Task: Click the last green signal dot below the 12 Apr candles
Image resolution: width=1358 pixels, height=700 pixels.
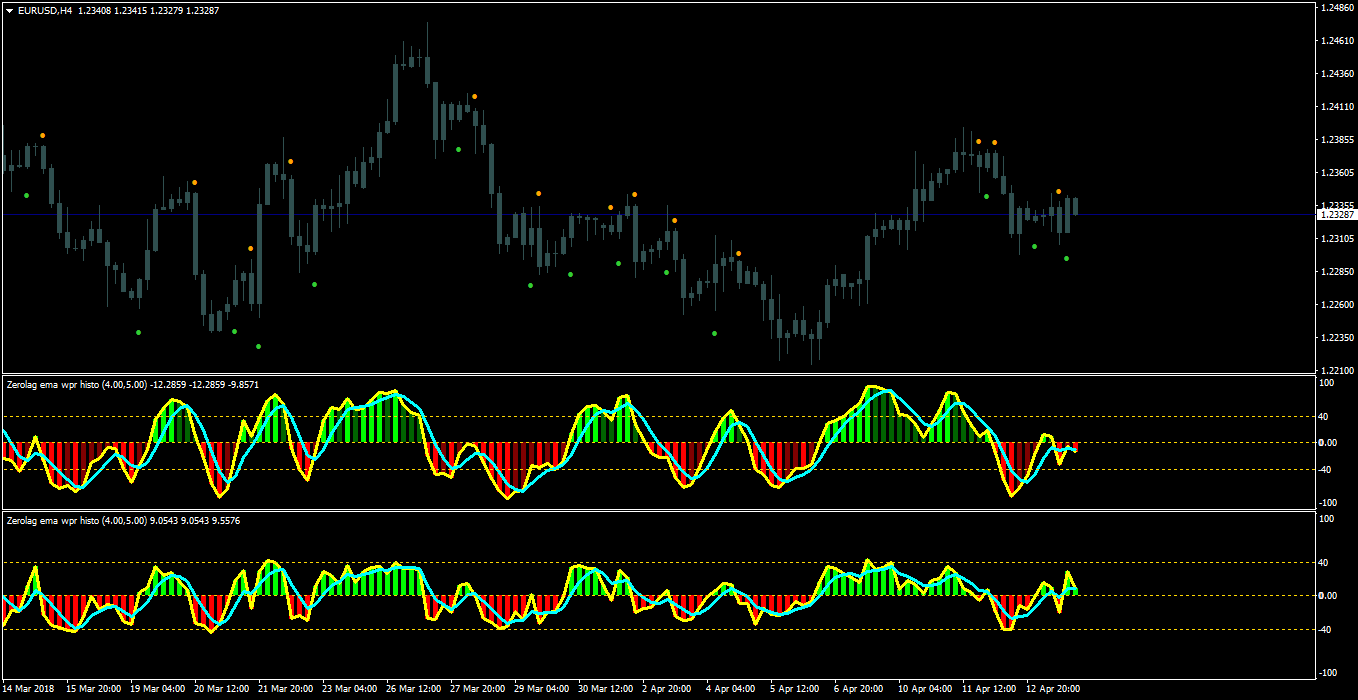Action: pyautogui.click(x=1066, y=259)
